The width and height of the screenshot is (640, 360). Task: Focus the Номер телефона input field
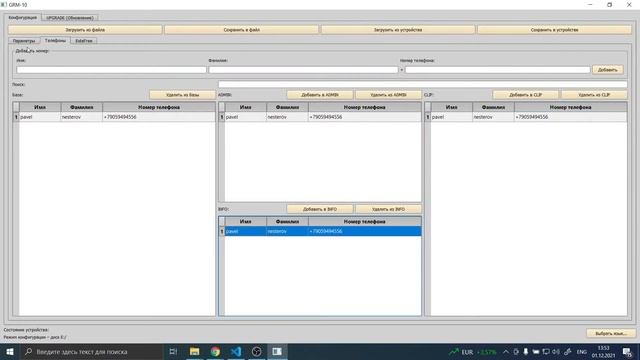(x=498, y=70)
